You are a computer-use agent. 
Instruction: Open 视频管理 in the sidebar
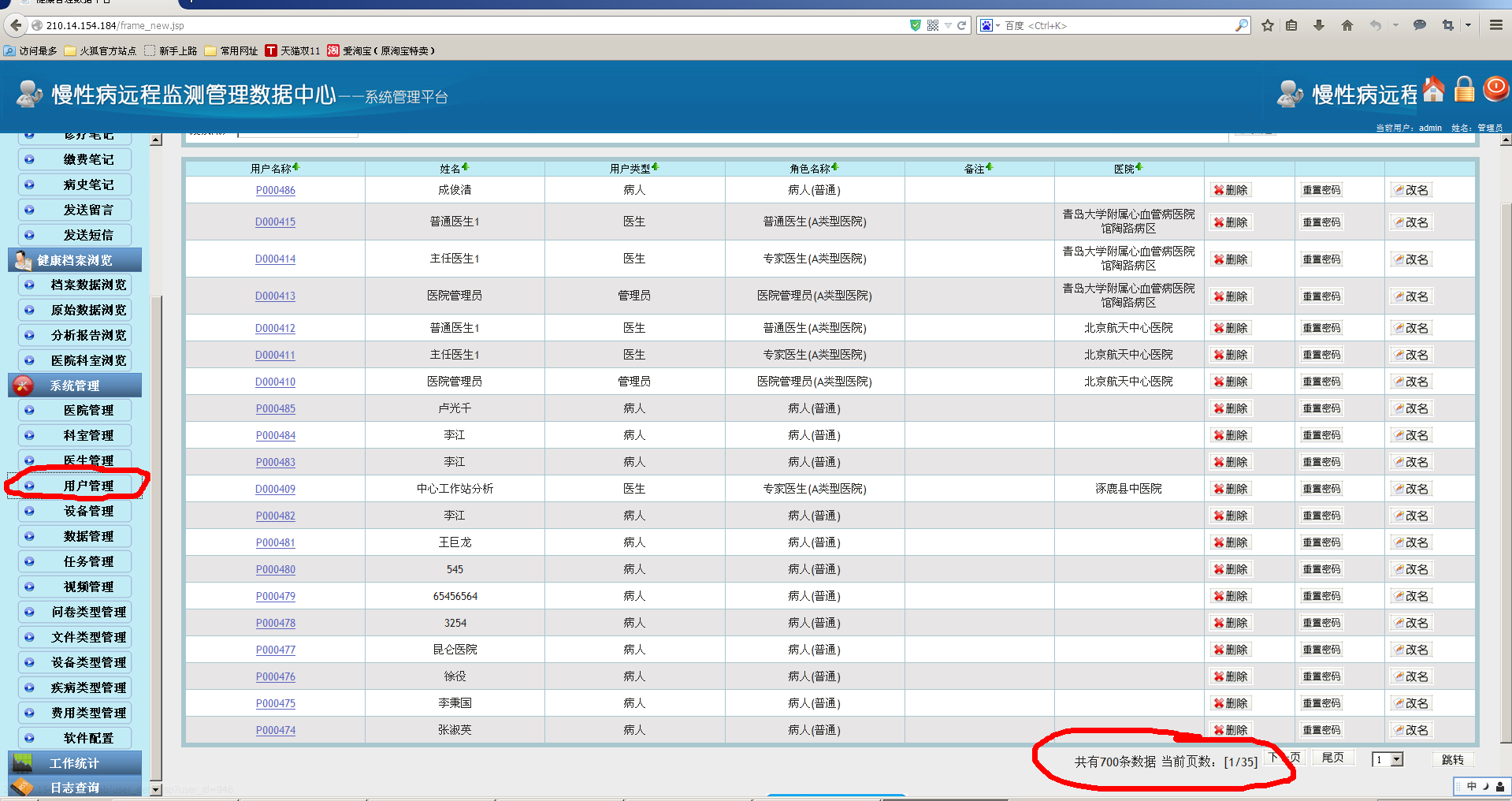[75, 587]
